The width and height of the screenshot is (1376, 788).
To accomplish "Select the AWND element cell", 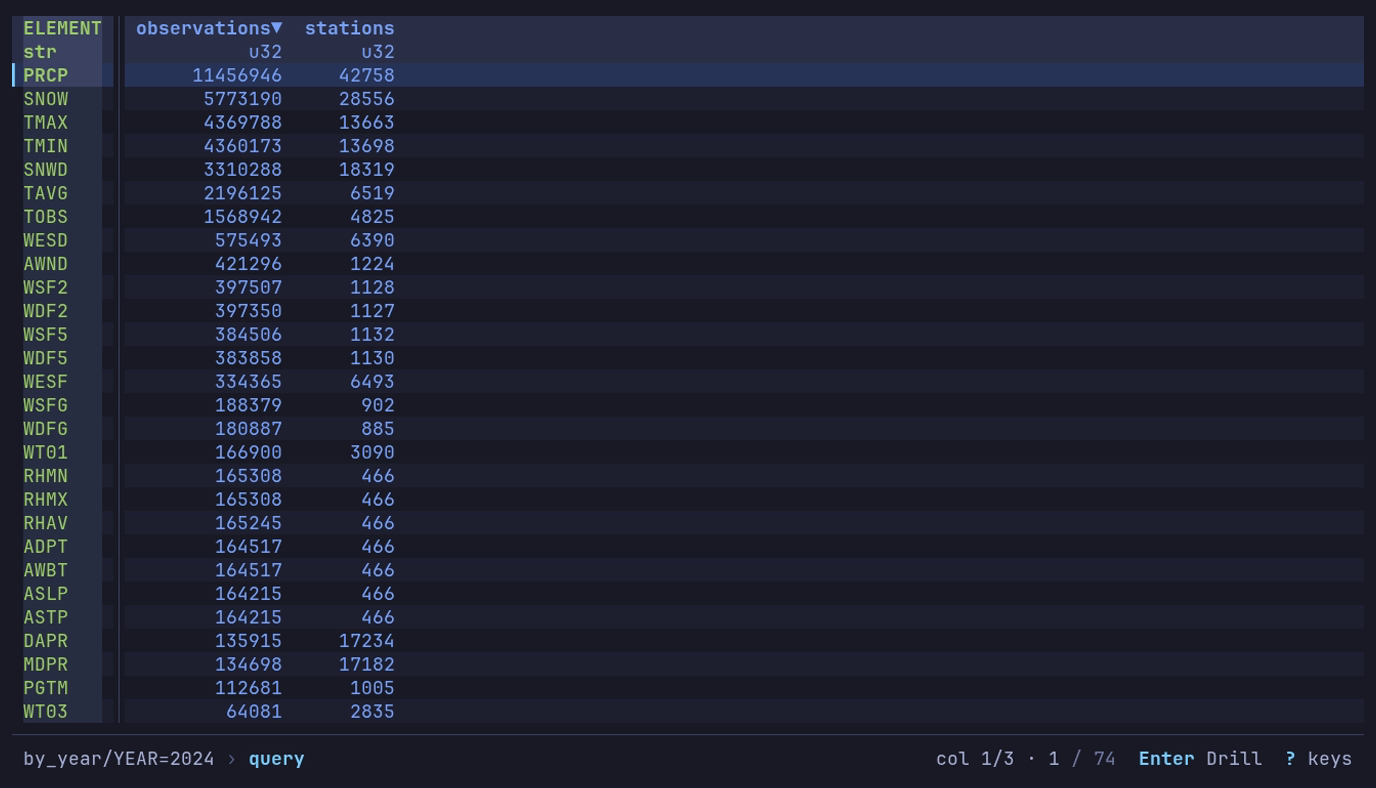I will [x=46, y=264].
